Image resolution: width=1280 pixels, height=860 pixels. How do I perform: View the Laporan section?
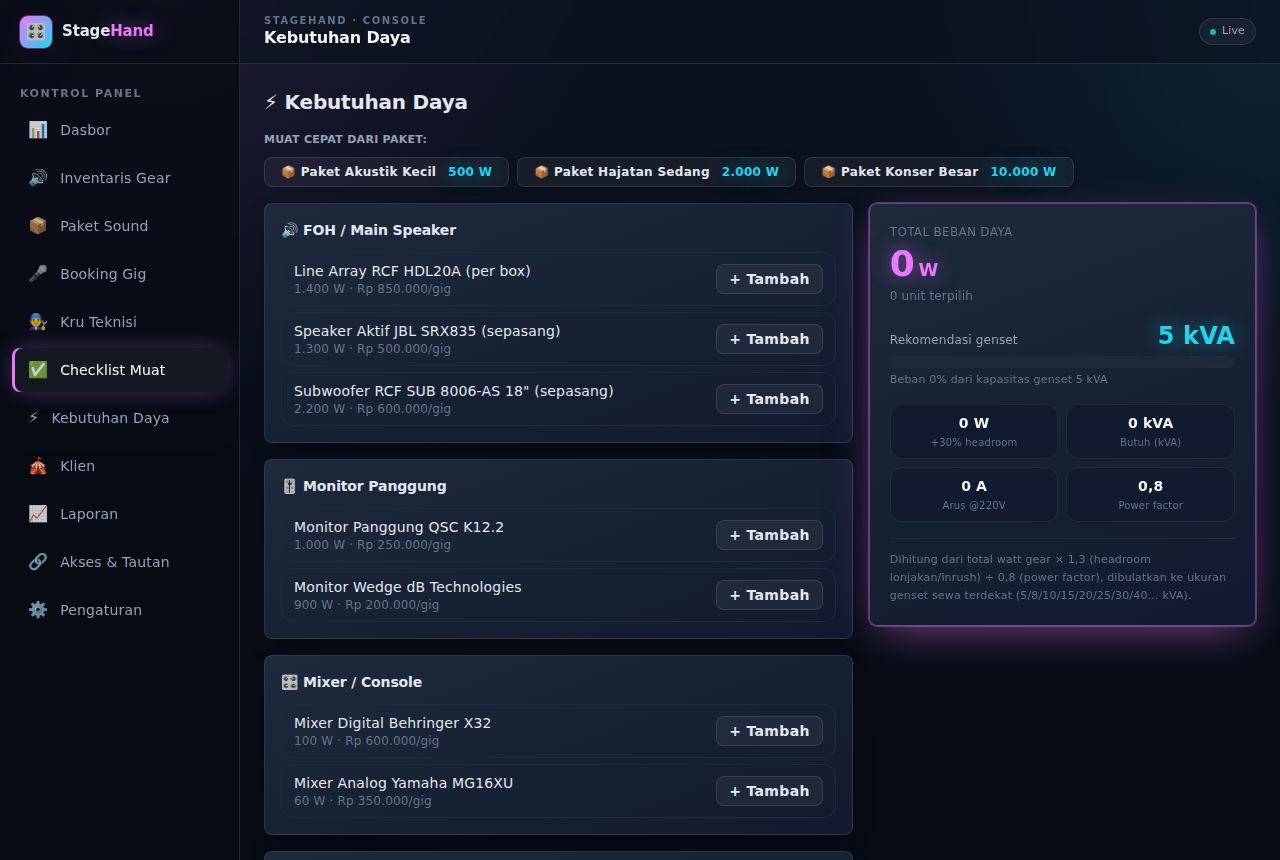[x=120, y=514]
